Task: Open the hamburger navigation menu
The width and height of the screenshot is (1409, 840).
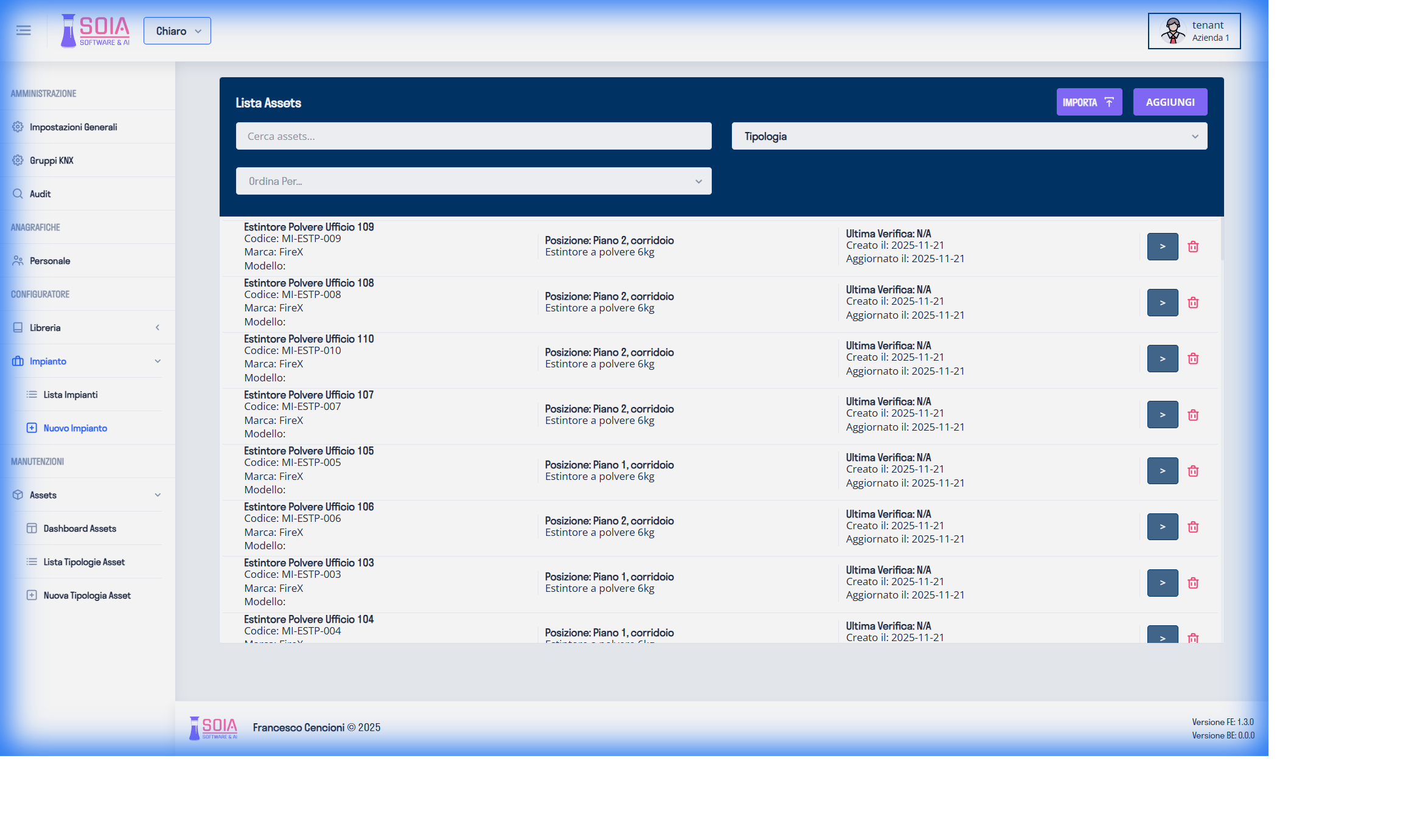Action: click(x=23, y=30)
